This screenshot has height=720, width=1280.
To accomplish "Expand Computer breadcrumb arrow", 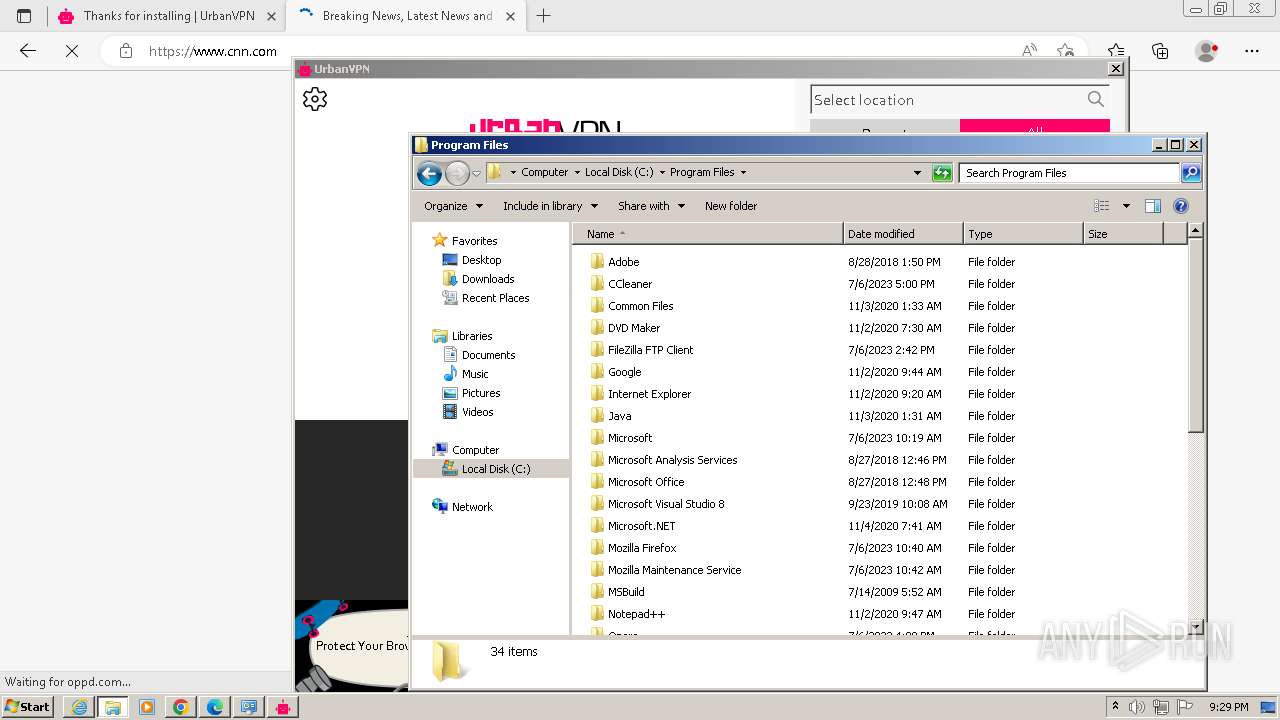I will 577,173.
